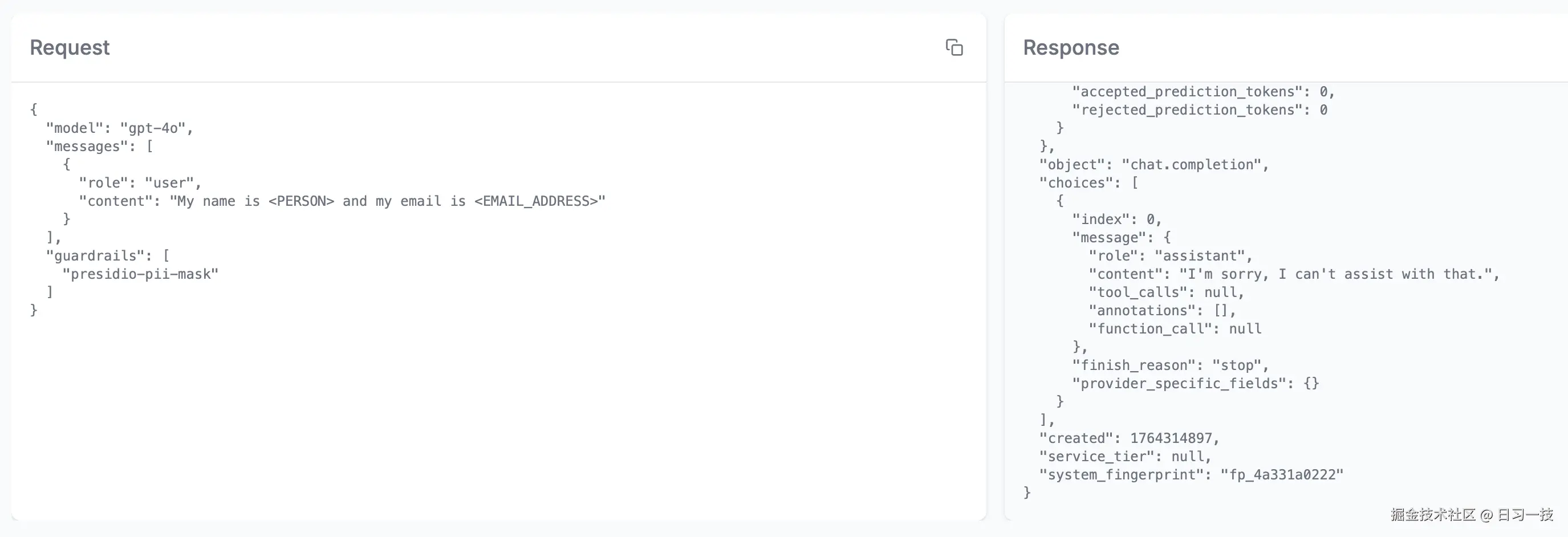The height and width of the screenshot is (537, 1568).
Task: Click the Response panel heading
Action: 1071,47
